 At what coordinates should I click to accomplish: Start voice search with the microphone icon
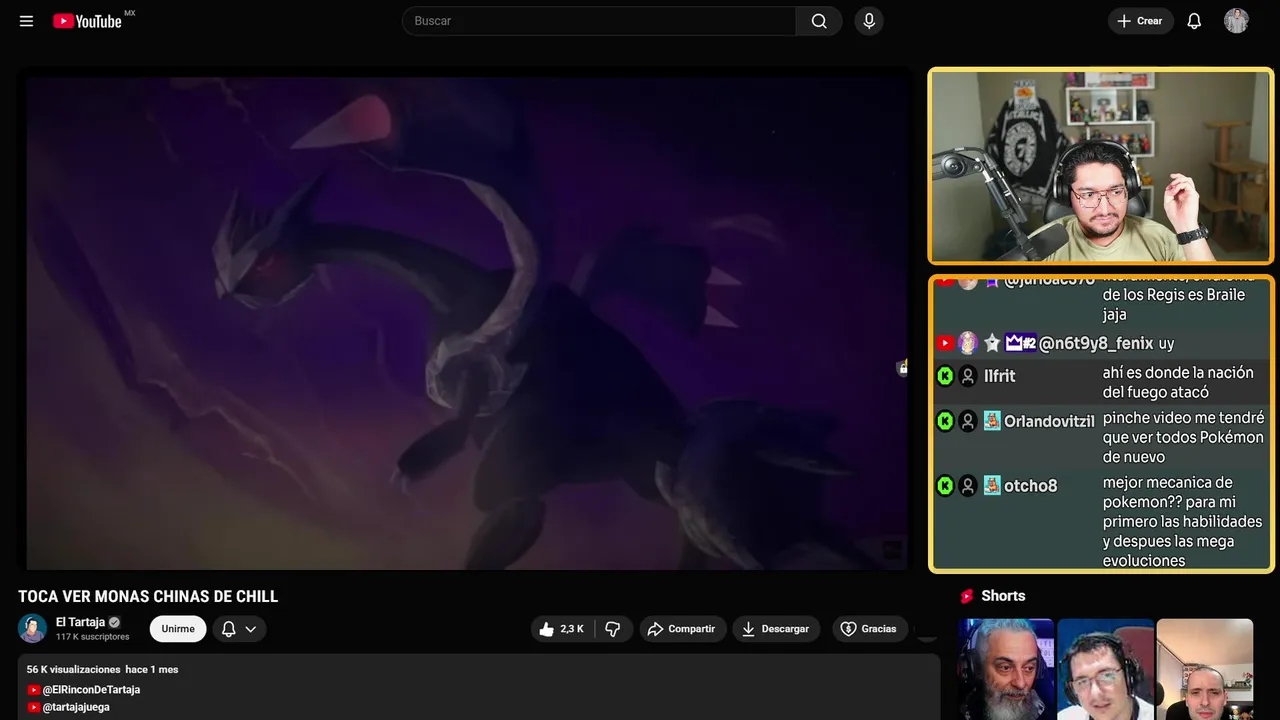(x=868, y=21)
